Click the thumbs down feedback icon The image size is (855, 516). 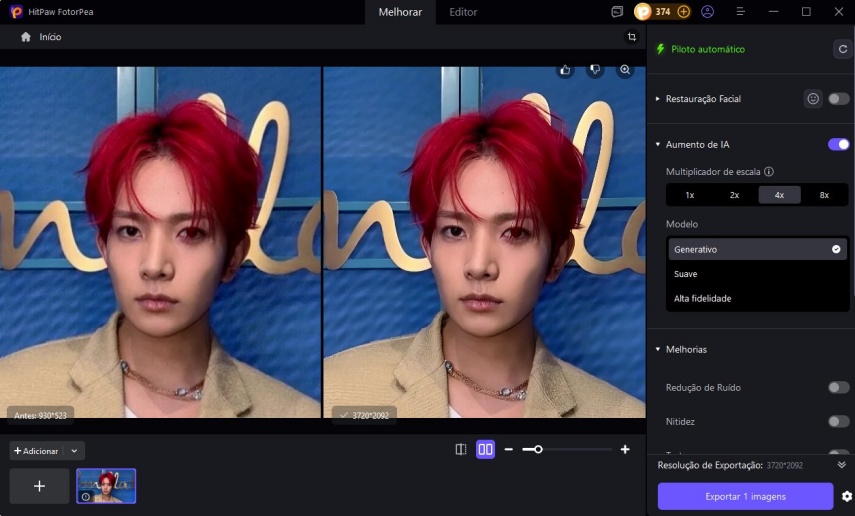(595, 70)
